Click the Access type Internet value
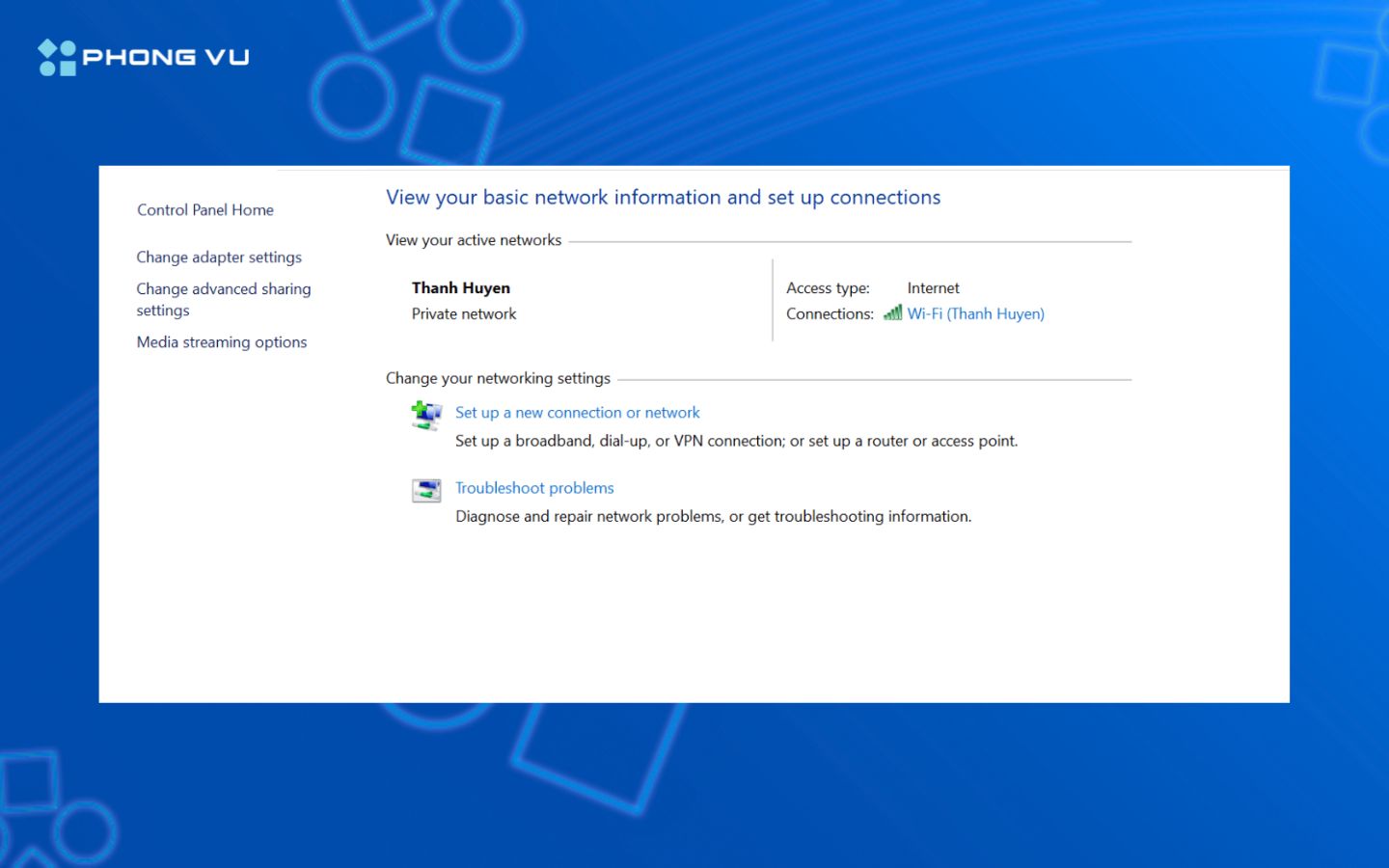1389x868 pixels. click(x=933, y=287)
